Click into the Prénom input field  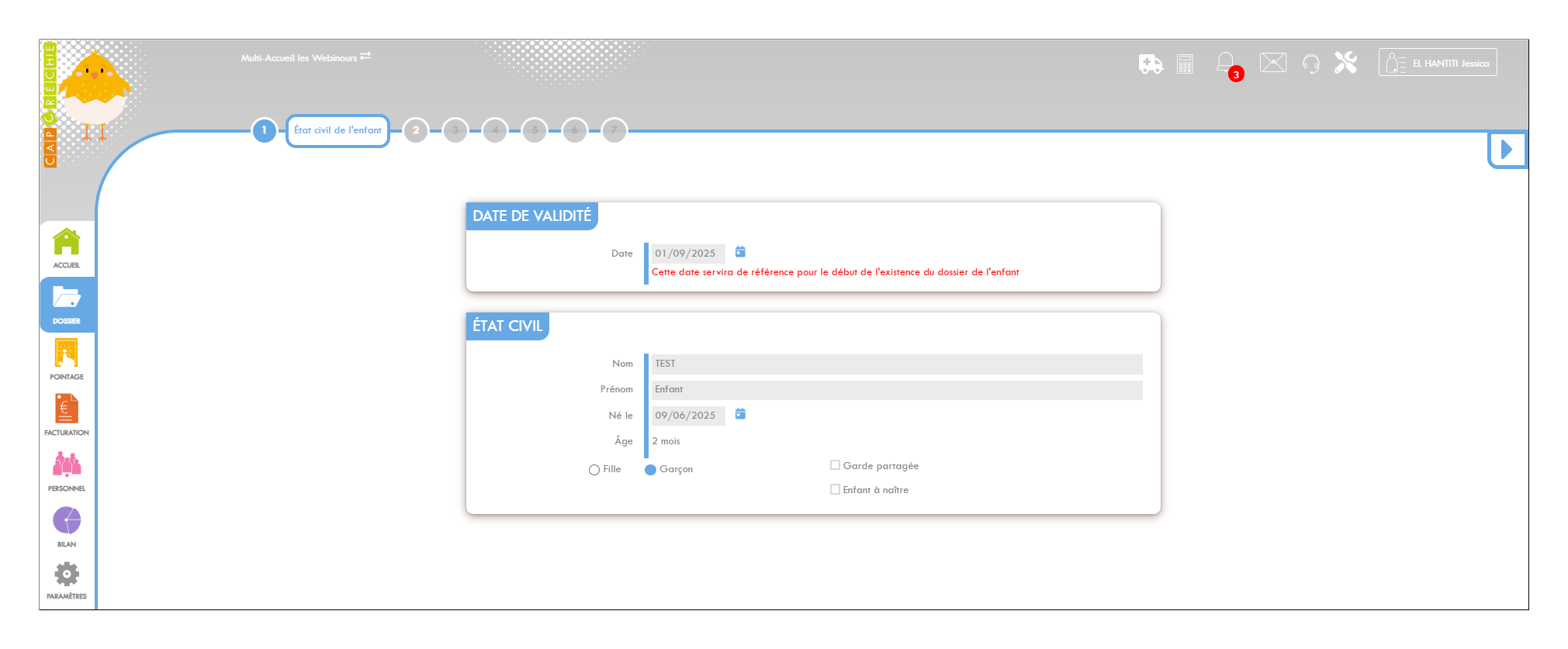(896, 390)
